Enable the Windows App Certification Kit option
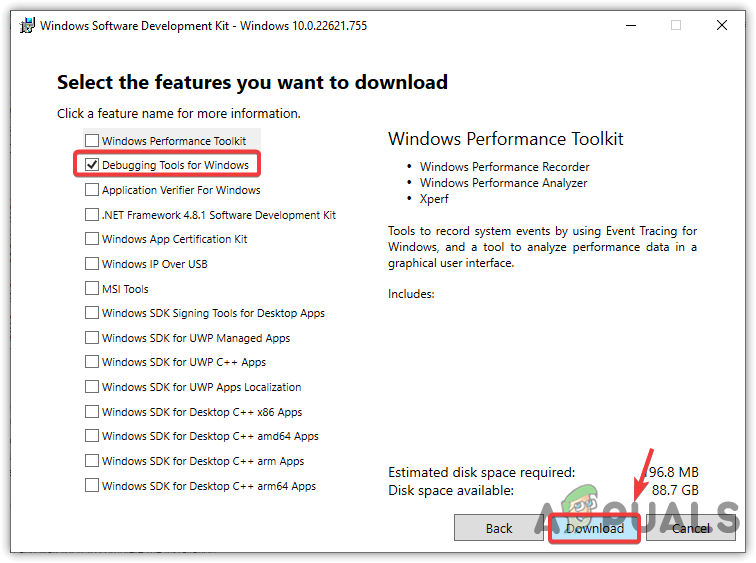Viewport: 756px width, 563px height. (x=93, y=239)
